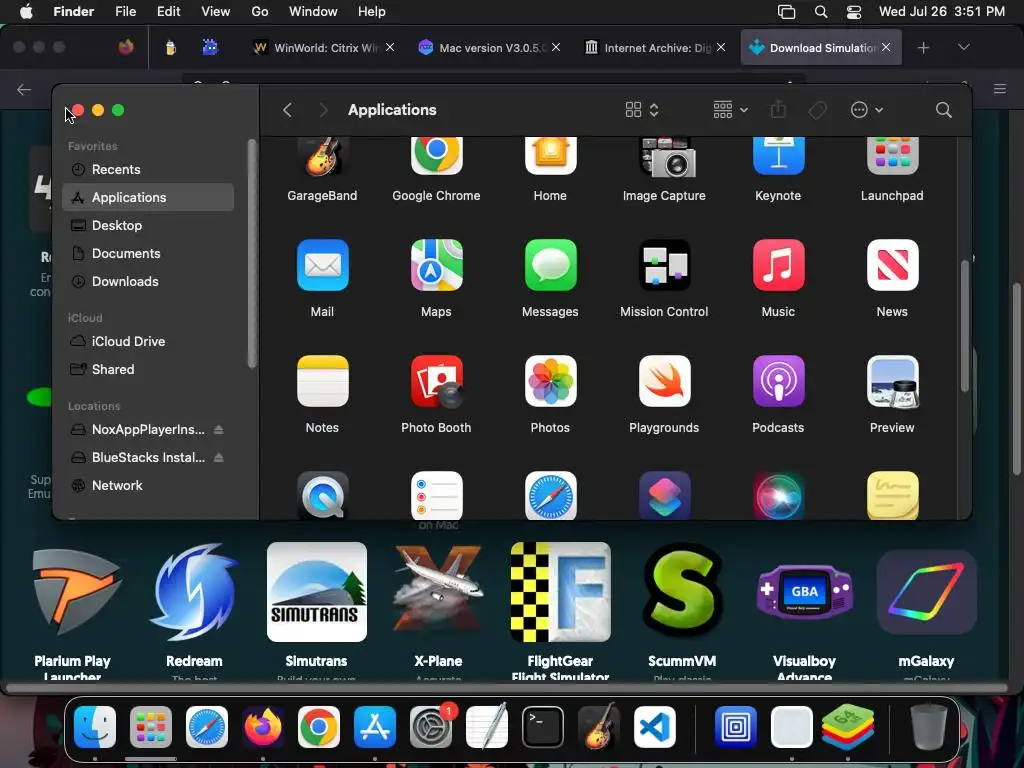This screenshot has height=768, width=1024.
Task: Open the Playgrounds app icon
Action: pos(664,381)
